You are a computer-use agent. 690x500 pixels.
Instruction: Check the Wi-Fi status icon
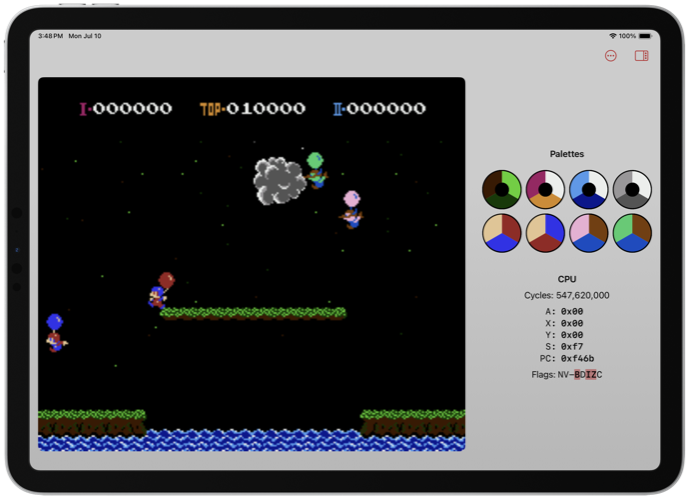tap(613, 36)
